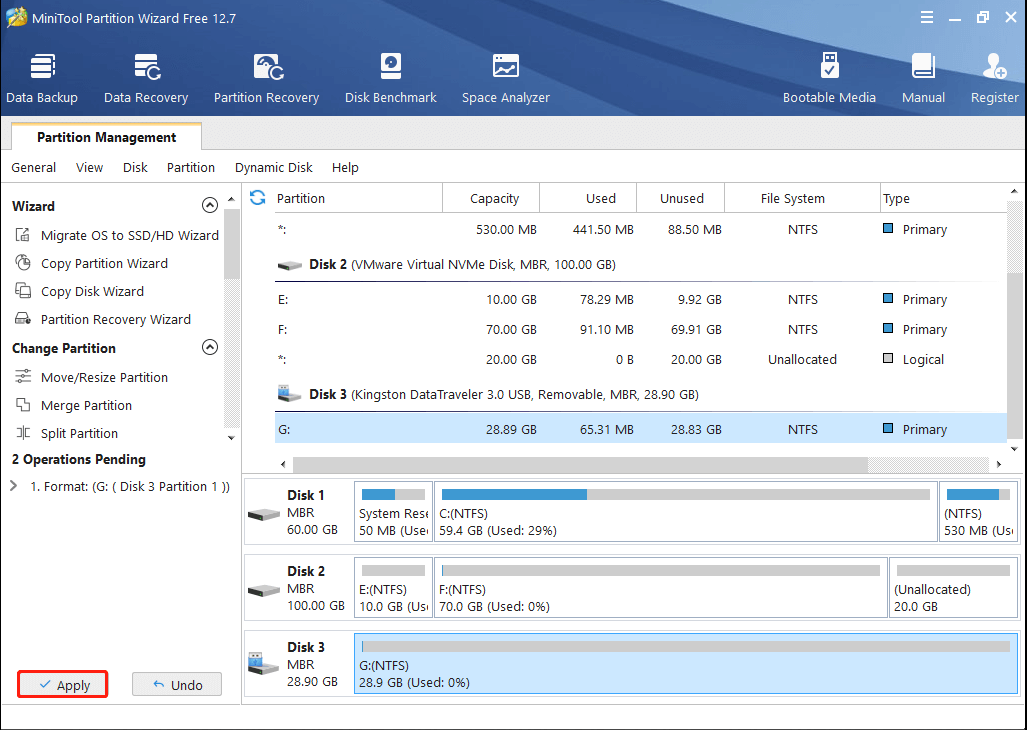Image resolution: width=1027 pixels, height=730 pixels.
Task: Select Disk 1 drive icon in disk map
Action: (264, 515)
